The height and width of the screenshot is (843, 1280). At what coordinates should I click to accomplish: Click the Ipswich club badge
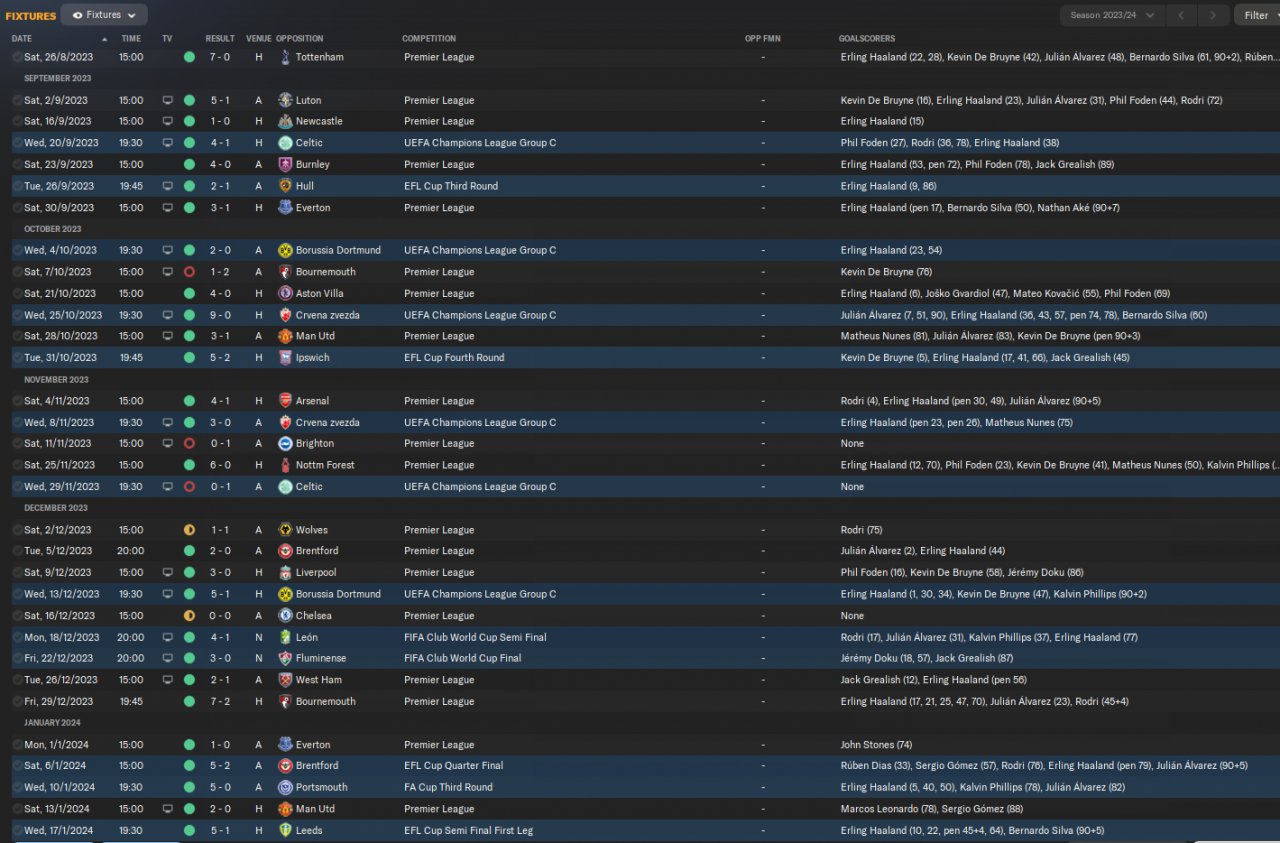pyautogui.click(x=285, y=357)
